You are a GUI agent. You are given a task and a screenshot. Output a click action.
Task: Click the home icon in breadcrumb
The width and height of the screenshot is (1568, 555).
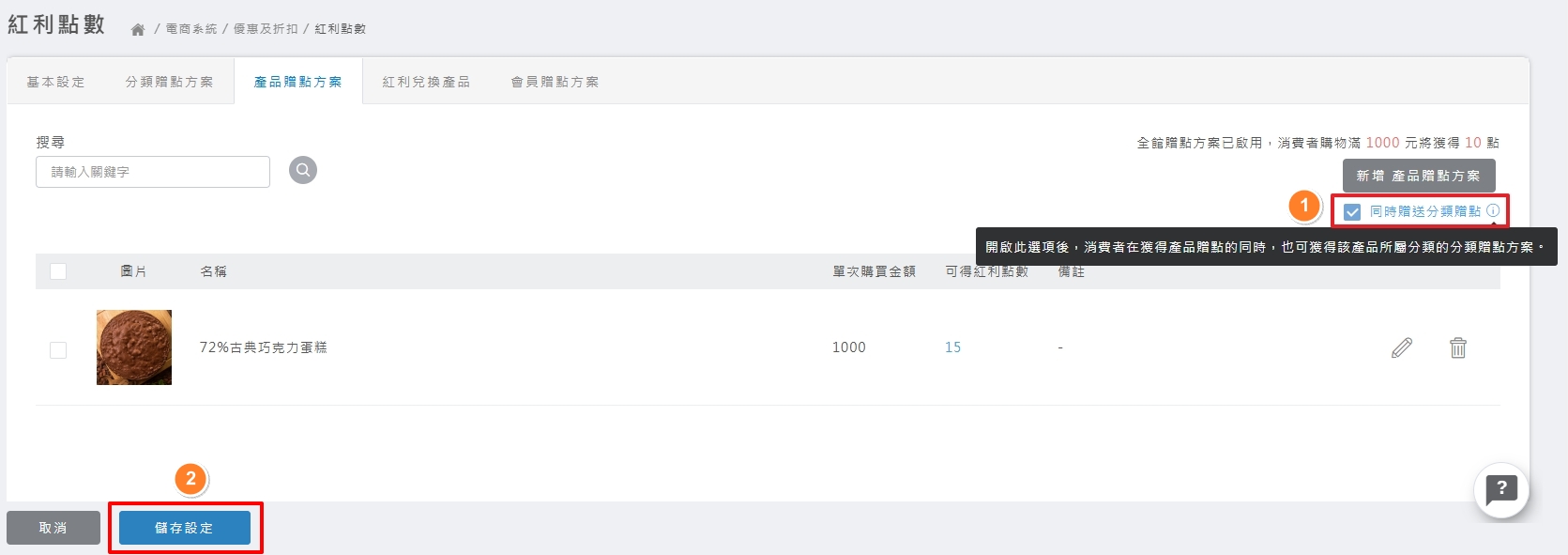(x=138, y=30)
